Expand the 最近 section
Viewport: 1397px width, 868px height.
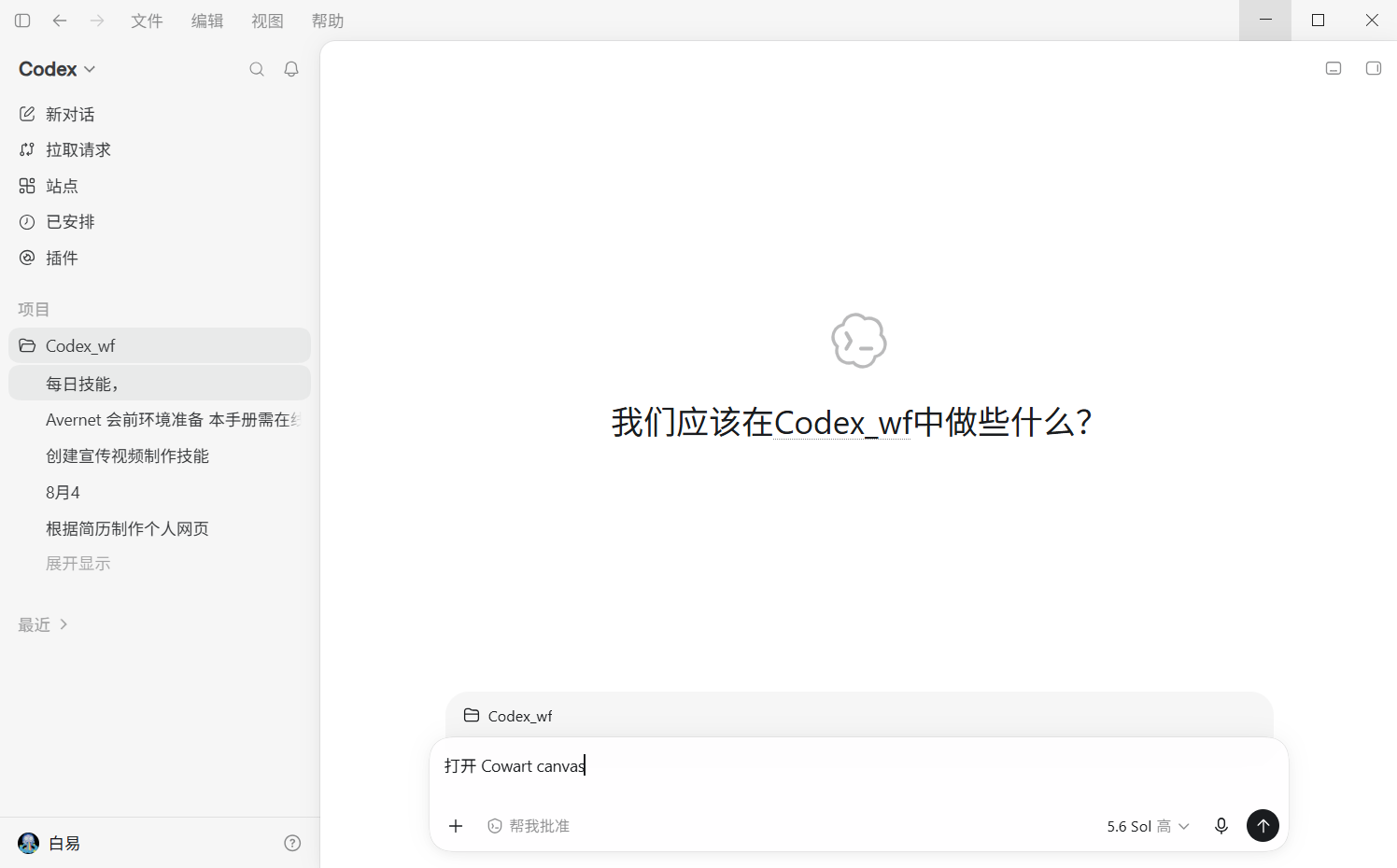pyautogui.click(x=43, y=624)
